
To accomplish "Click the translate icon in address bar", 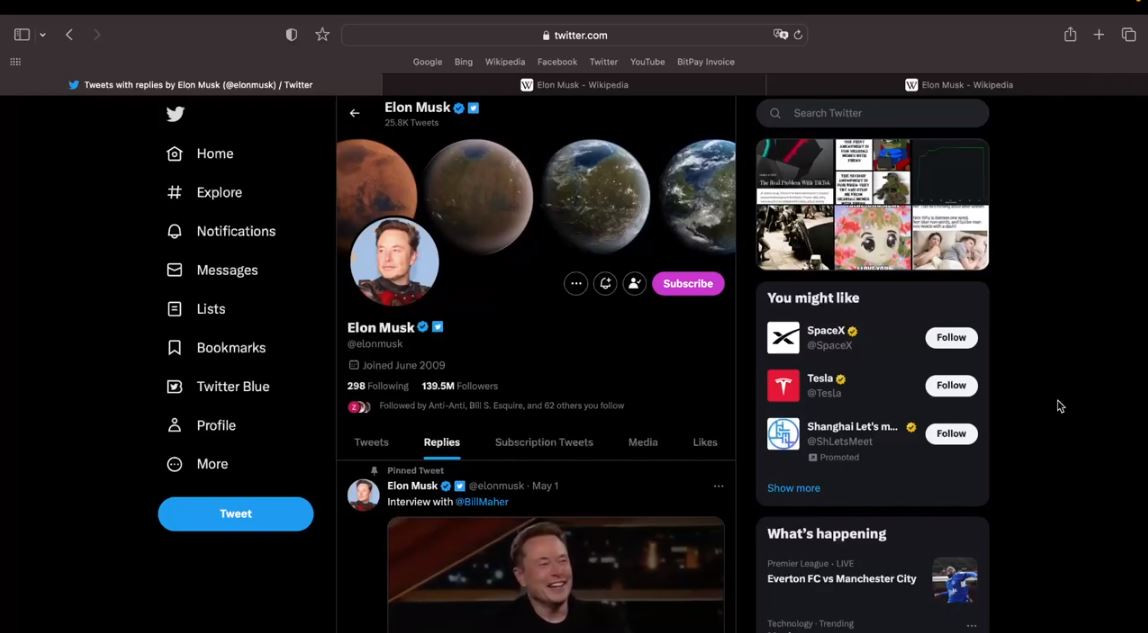I will pyautogui.click(x=780, y=34).
